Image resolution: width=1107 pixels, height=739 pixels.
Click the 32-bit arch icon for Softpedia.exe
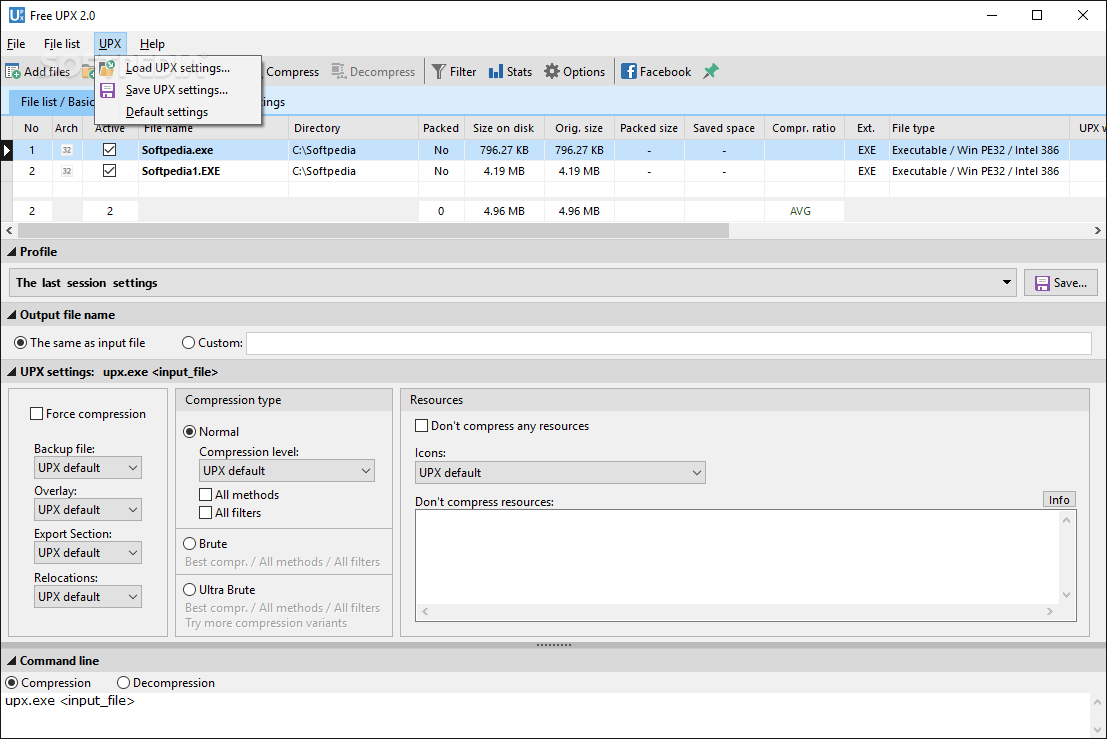pyautogui.click(x=67, y=150)
